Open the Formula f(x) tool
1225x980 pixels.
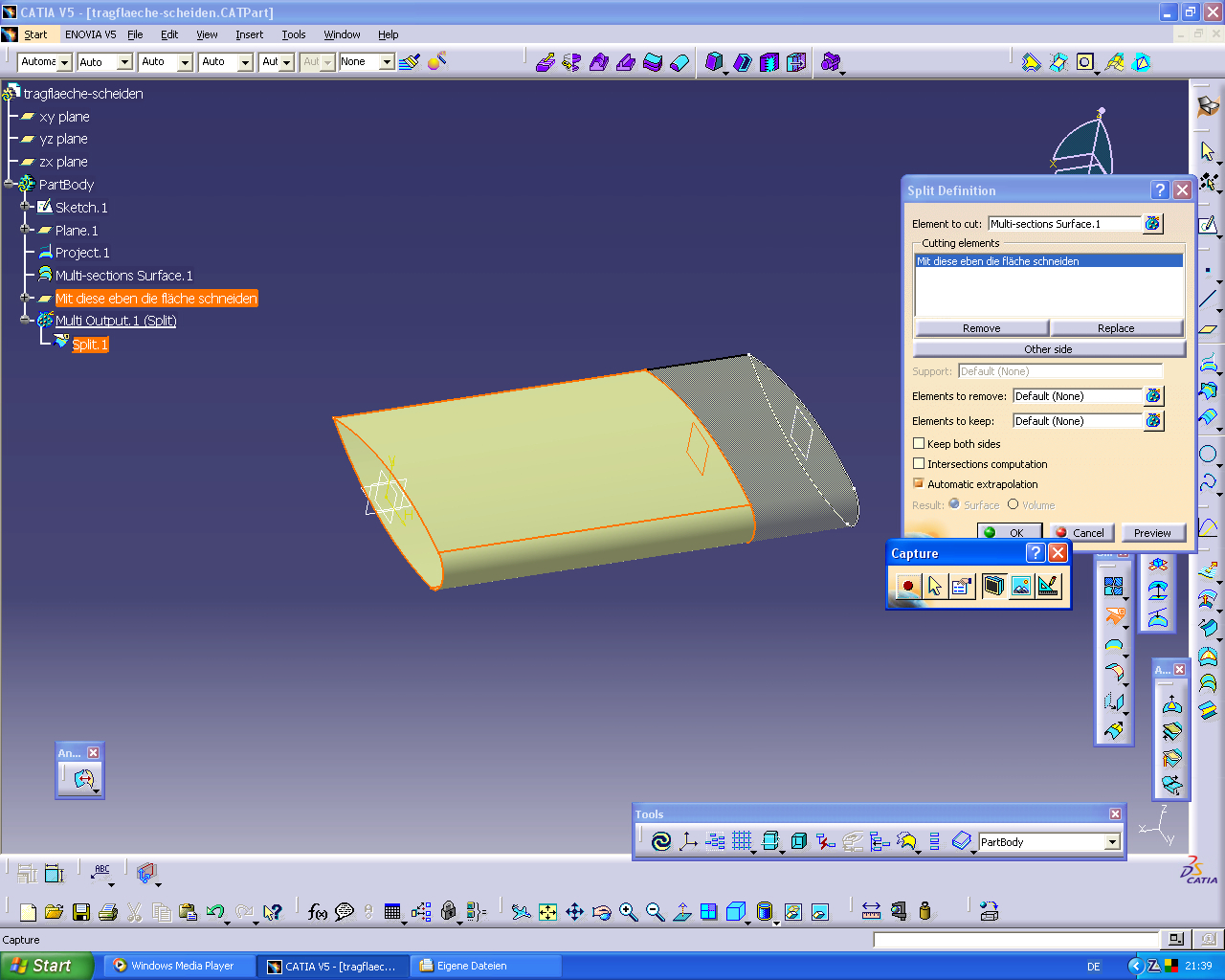(x=318, y=912)
